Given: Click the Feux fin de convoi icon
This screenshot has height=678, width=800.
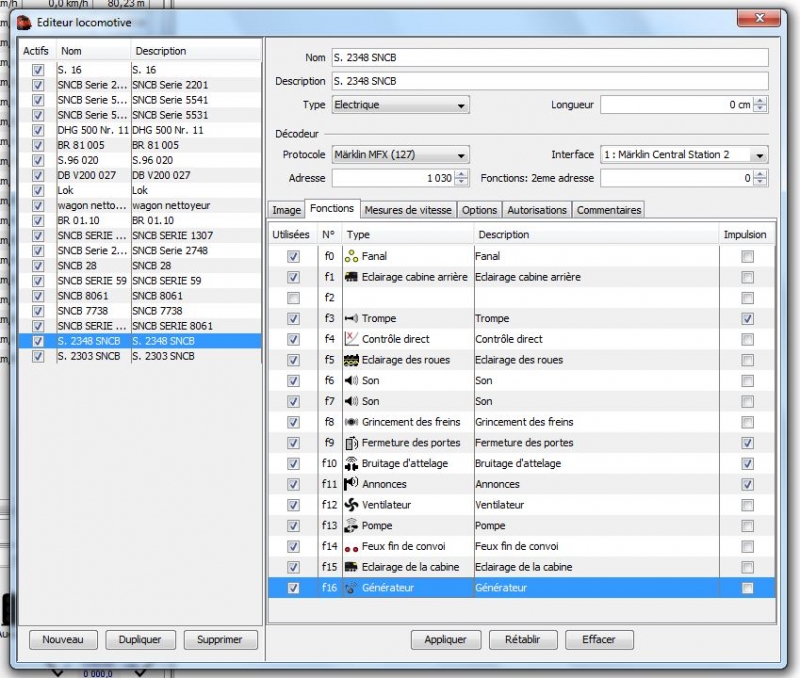Looking at the screenshot, I should 351,547.
